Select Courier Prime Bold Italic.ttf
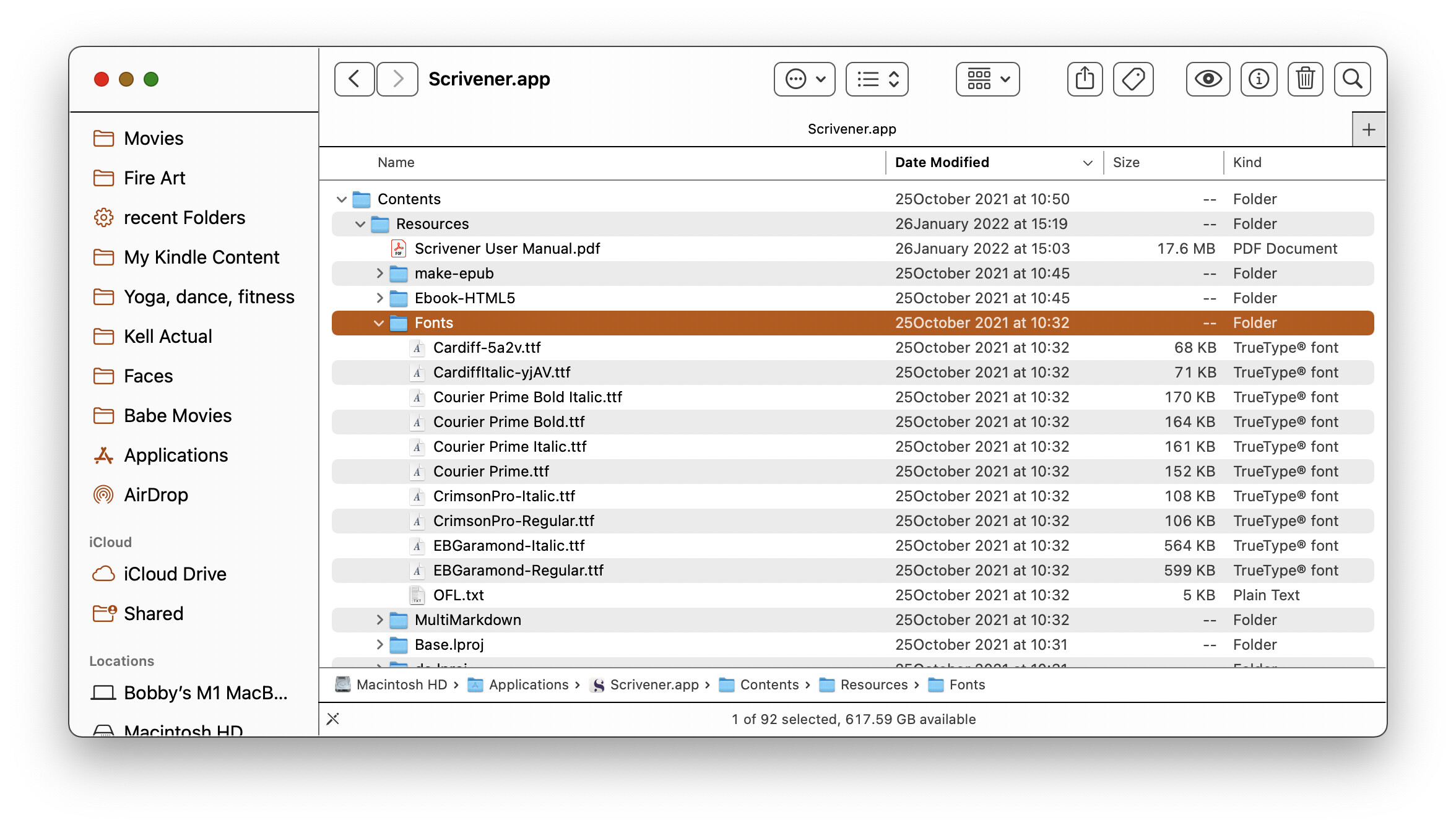Viewport: 1456px width, 828px height. point(852,397)
